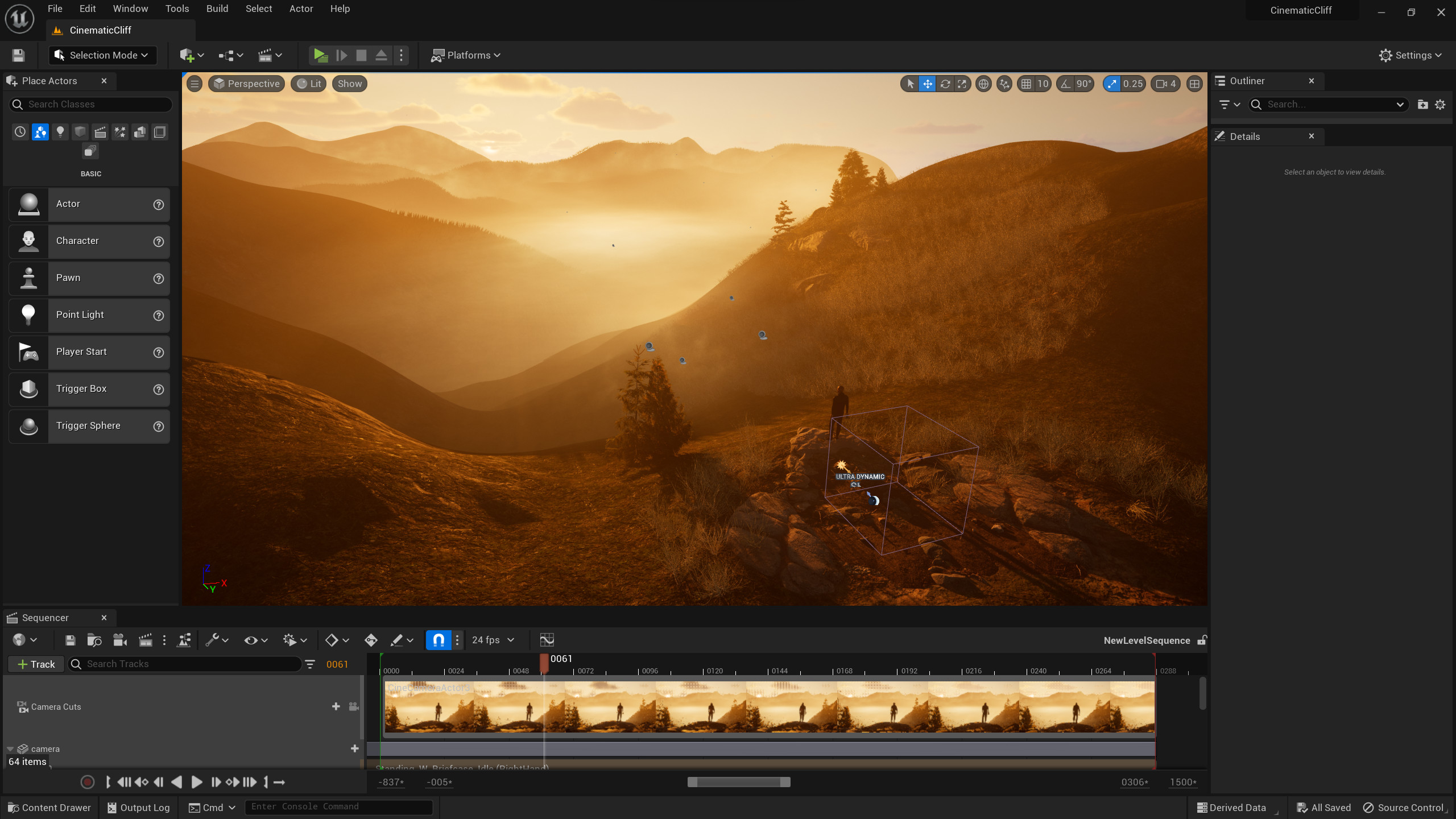Open Blueprints toolbar icon menu
Viewport: 1456px width, 819px height.
[x=230, y=55]
